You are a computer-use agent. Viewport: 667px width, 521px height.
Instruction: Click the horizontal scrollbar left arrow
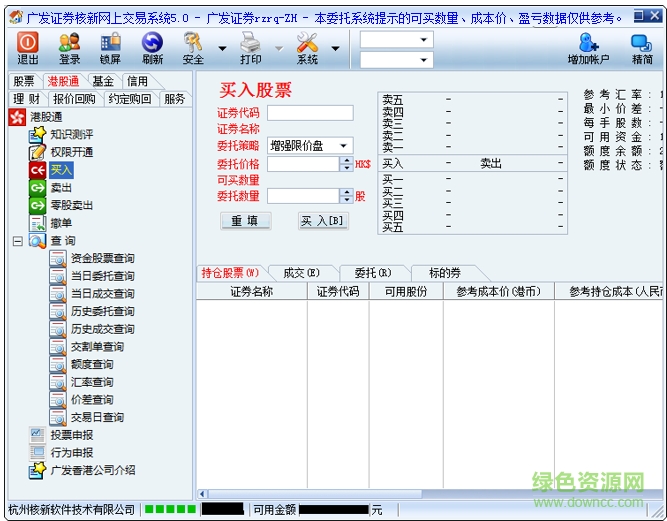click(x=202, y=494)
